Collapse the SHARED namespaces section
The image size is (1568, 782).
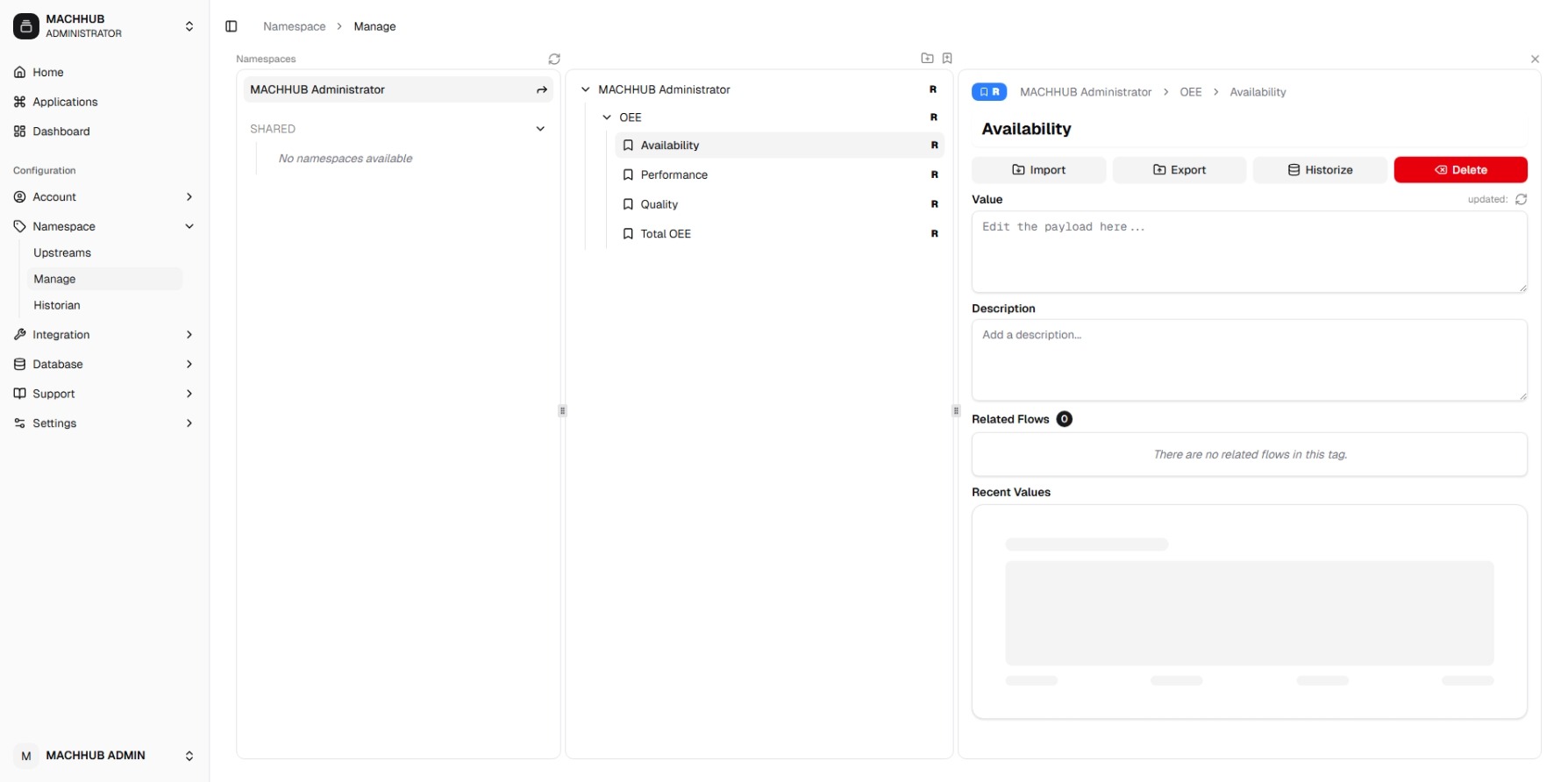[x=540, y=129]
